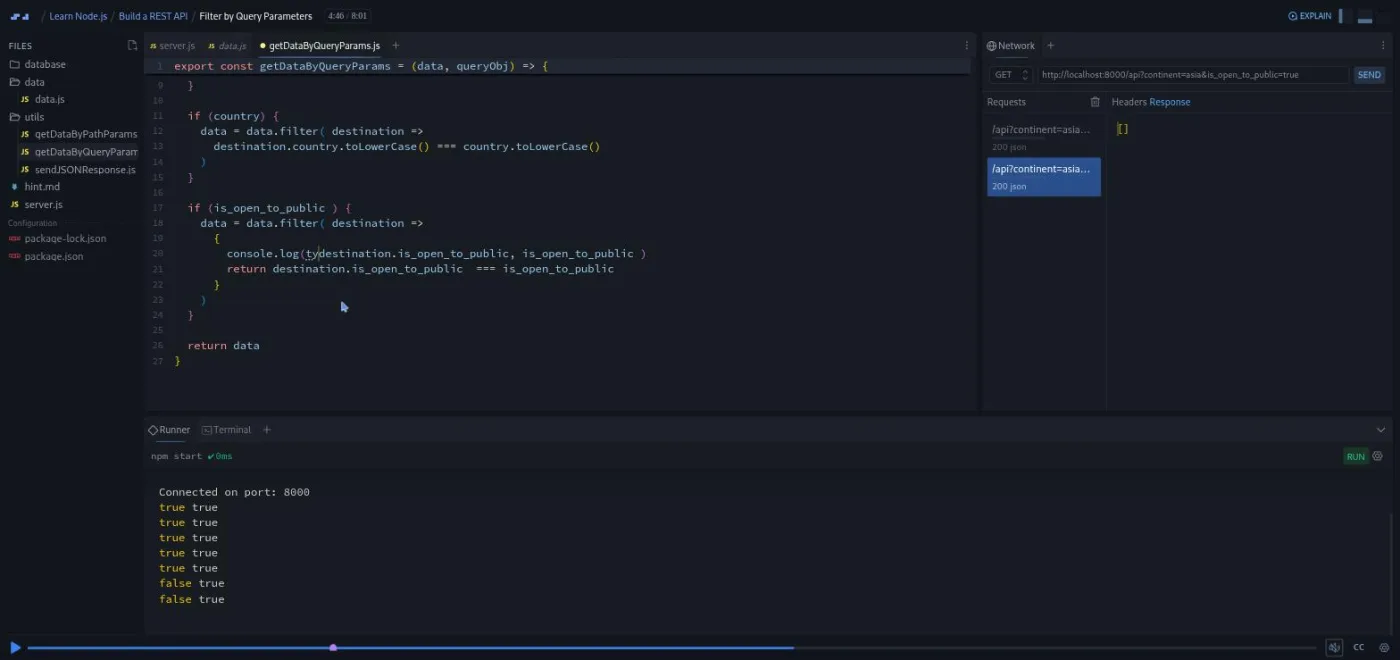Select the Network panel tab
Image resolution: width=1400 pixels, height=660 pixels.
coord(1011,46)
